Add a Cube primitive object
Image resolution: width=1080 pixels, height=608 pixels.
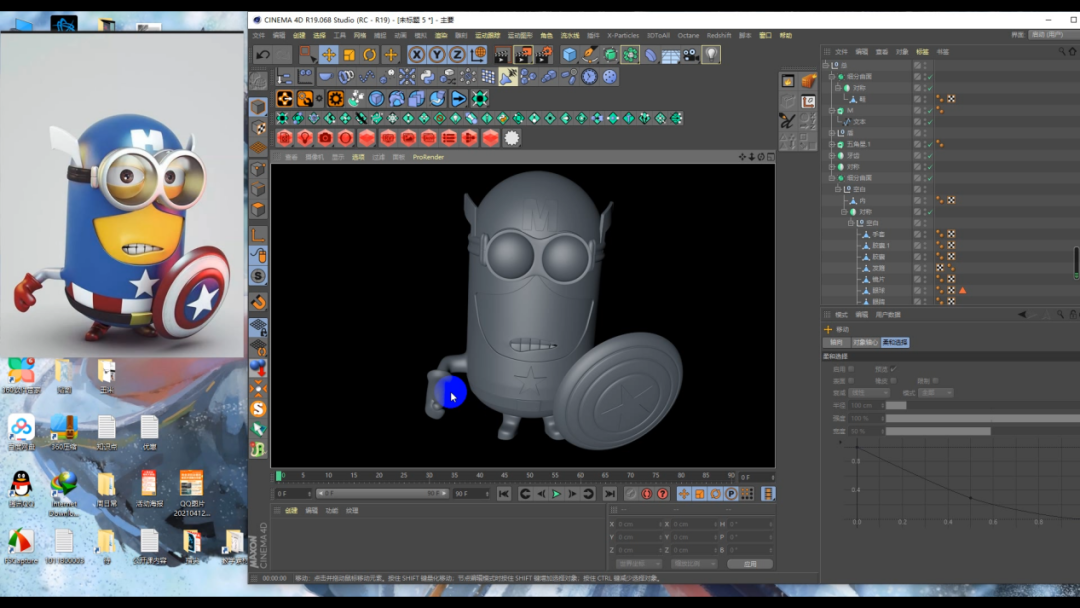(x=569, y=54)
